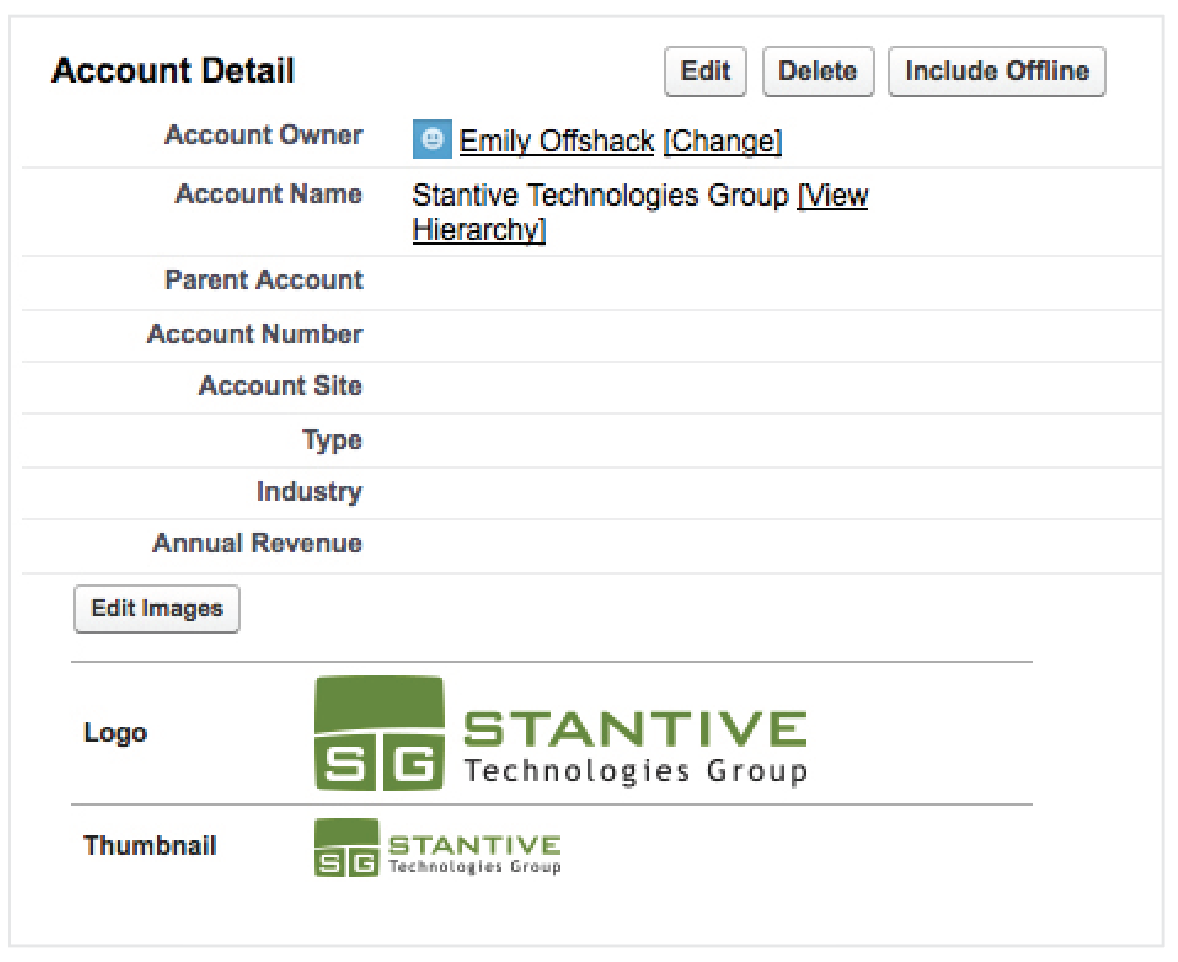1178x962 pixels.
Task: Click the Account Name field label
Action: click(x=268, y=194)
